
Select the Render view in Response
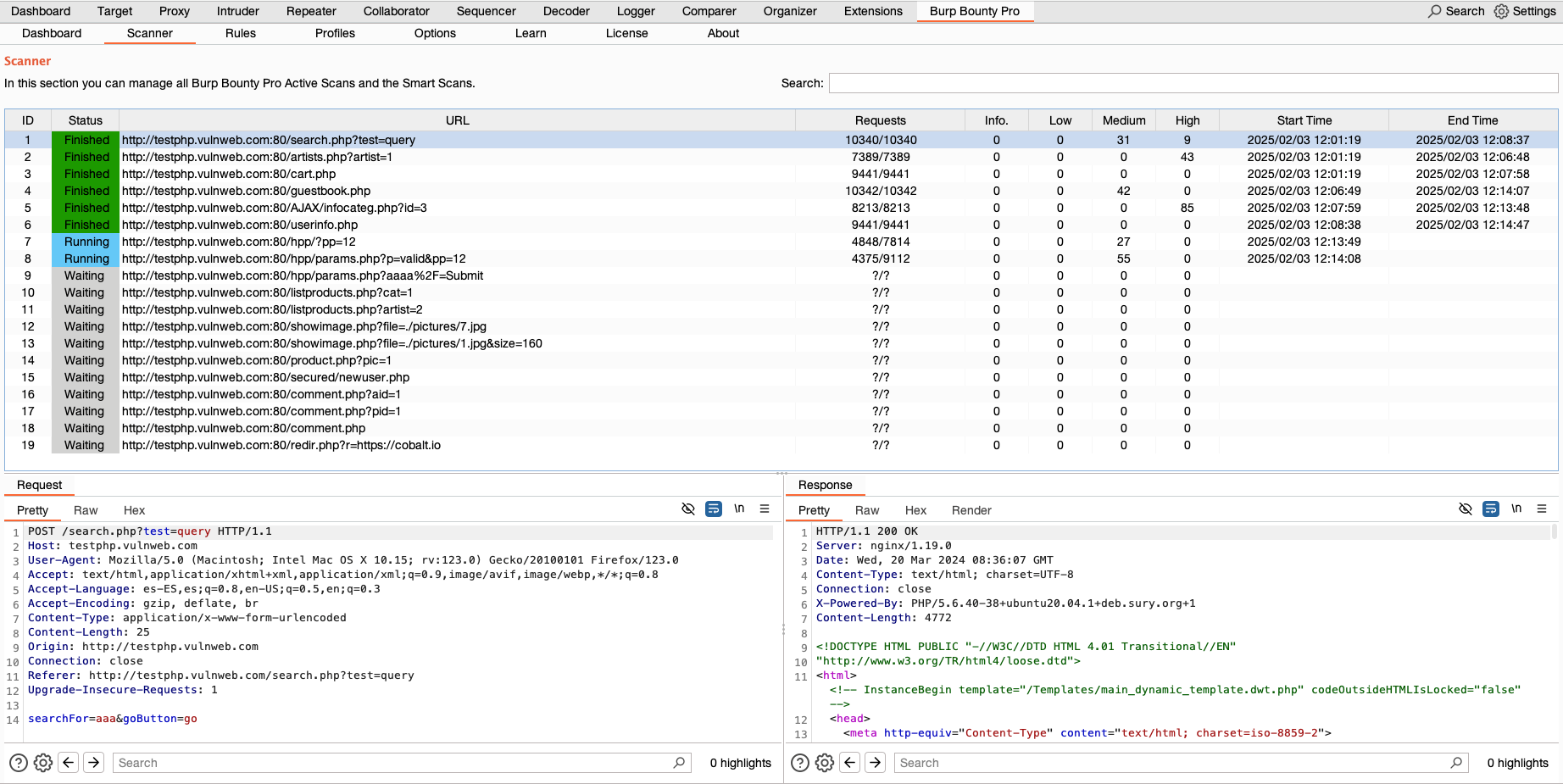click(971, 510)
